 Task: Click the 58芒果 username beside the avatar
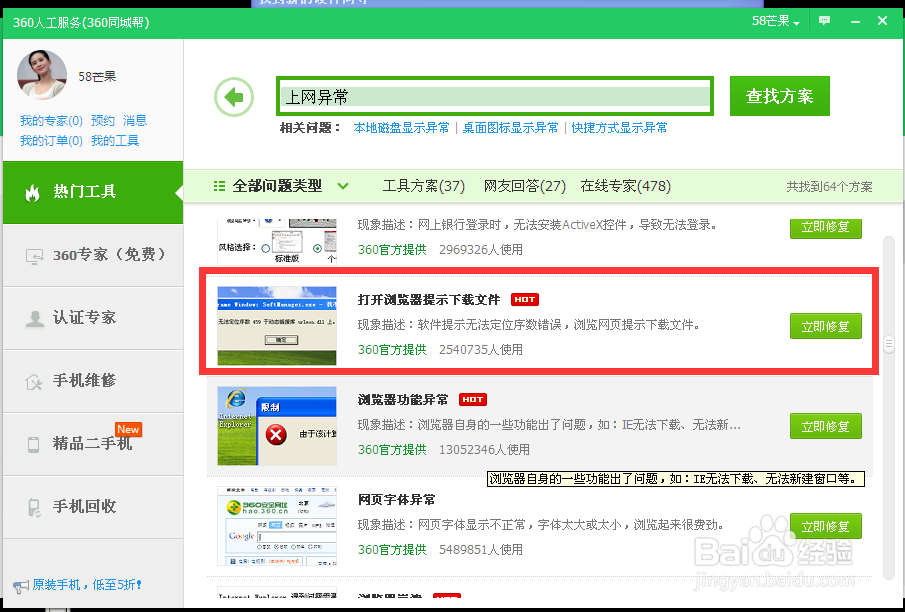97,76
